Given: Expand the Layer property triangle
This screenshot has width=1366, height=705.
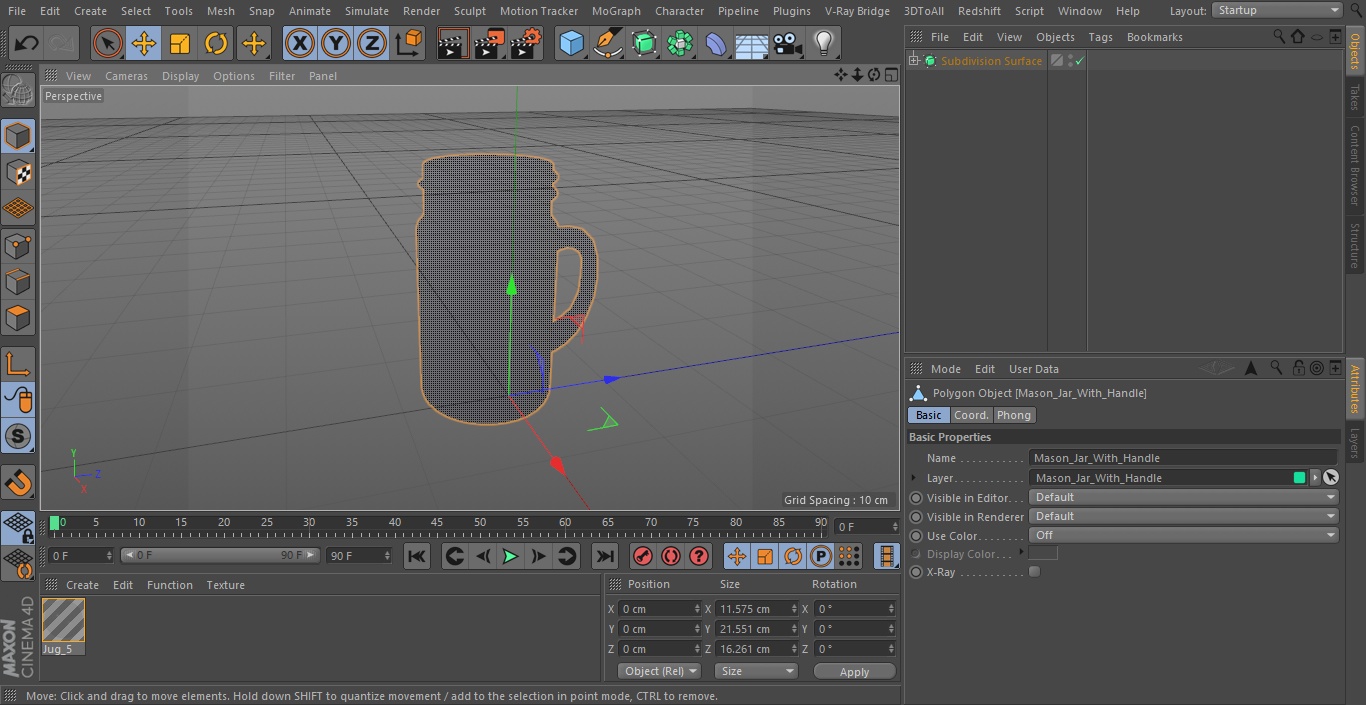Looking at the screenshot, I should 914,478.
